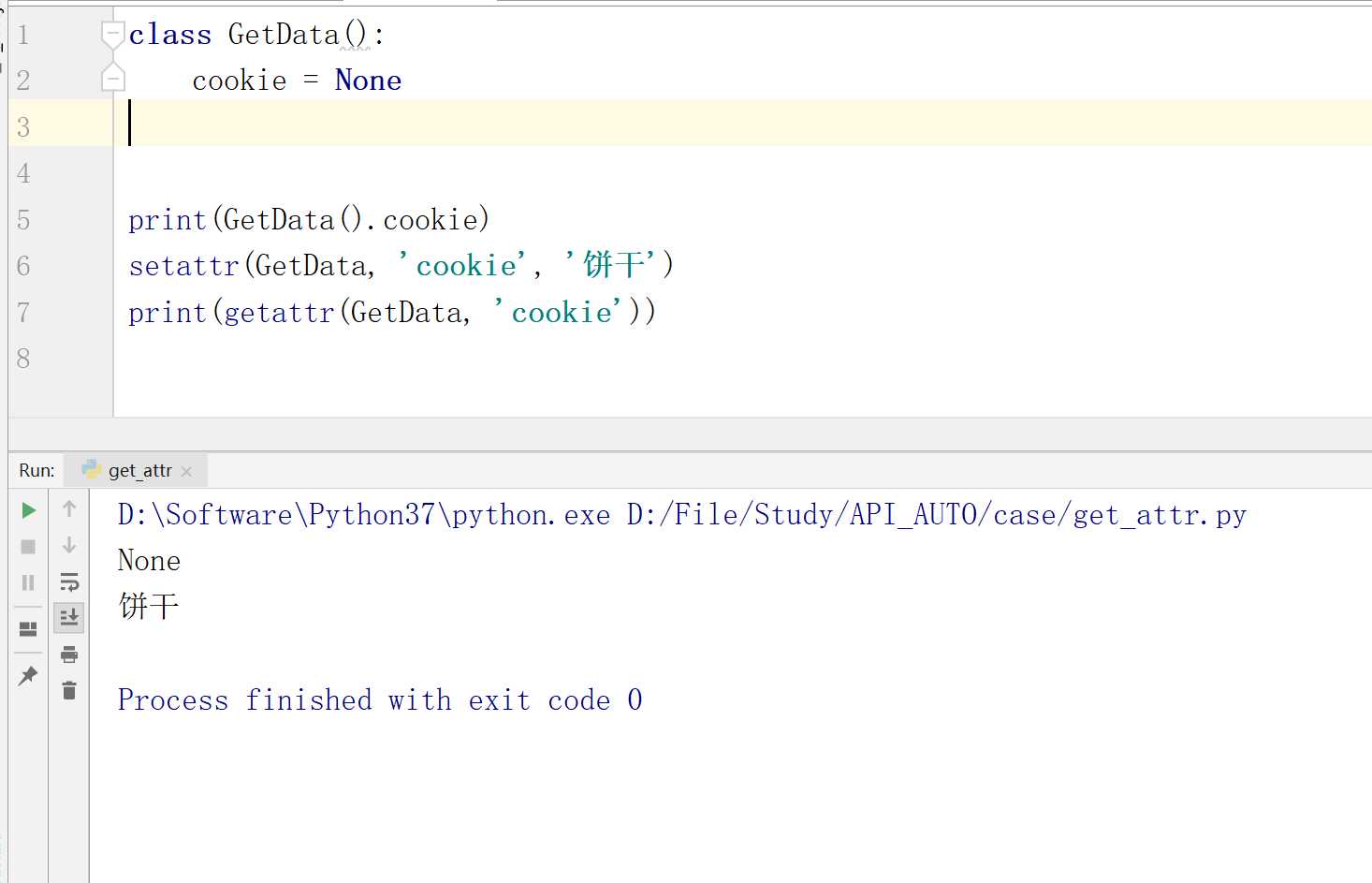Click the 'setattr' call on line 6
Image resolution: width=1372 pixels, height=883 pixels.
point(184,266)
